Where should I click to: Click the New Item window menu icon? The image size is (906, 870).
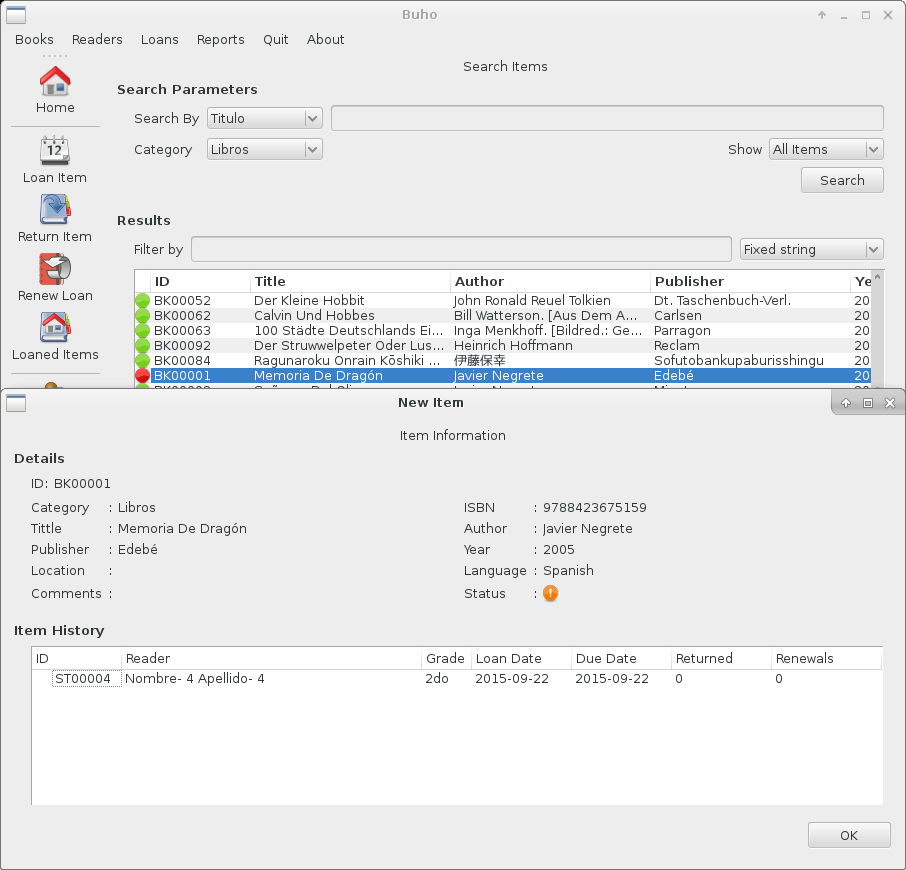[16, 403]
